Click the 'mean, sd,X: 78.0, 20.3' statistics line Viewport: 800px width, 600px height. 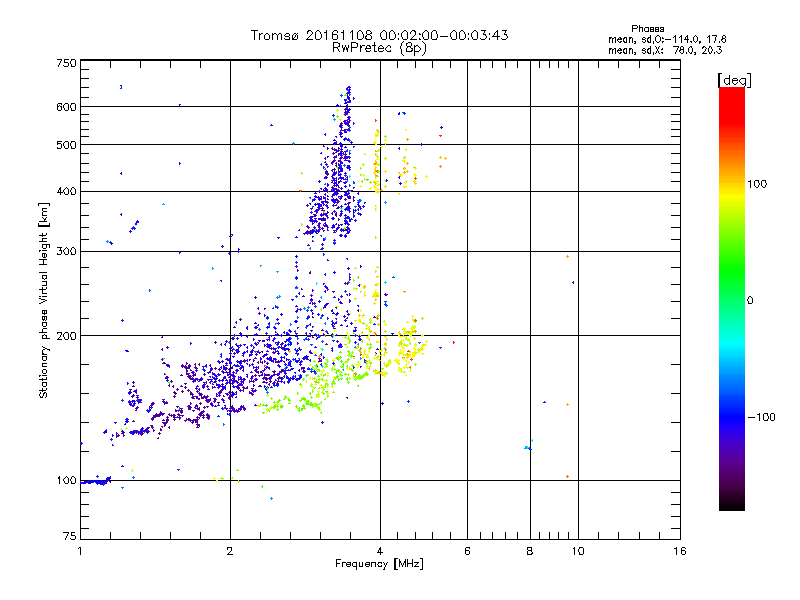point(665,50)
